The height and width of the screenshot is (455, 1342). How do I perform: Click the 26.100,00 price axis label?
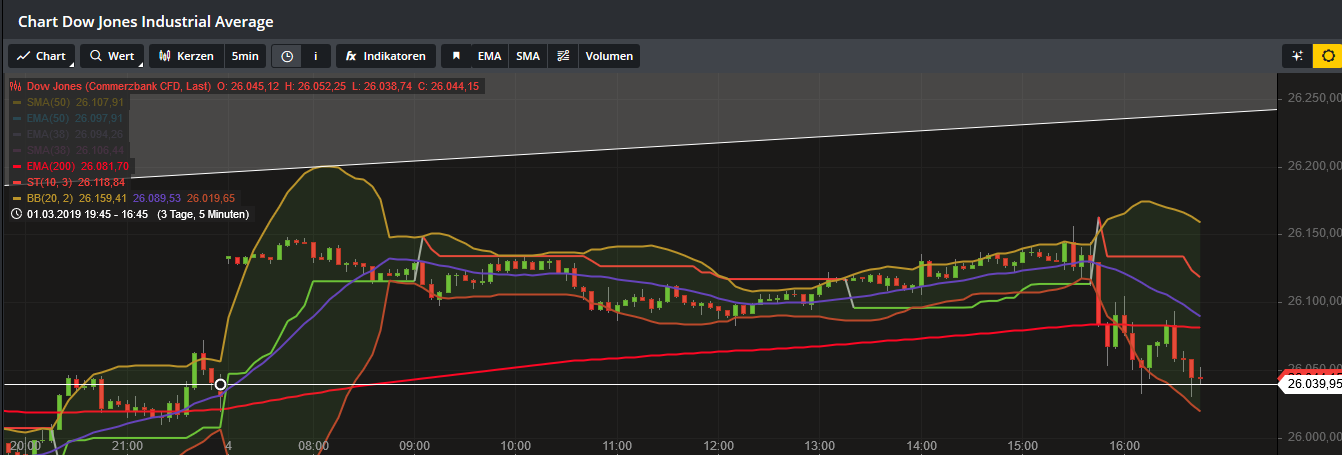[x=1312, y=301]
